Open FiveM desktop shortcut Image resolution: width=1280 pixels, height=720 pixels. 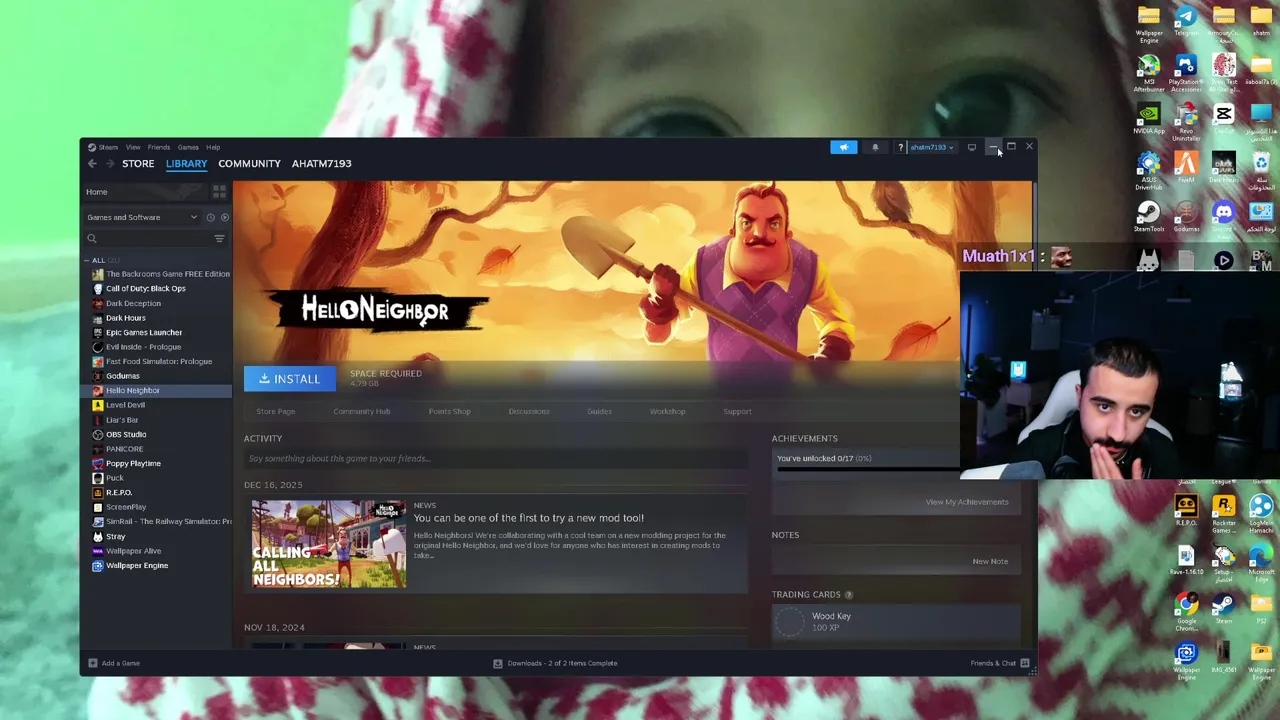point(1186,168)
